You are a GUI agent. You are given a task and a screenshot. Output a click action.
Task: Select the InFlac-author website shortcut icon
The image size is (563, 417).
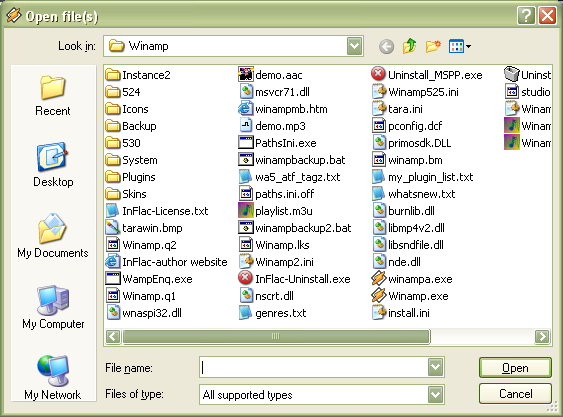click(x=113, y=261)
